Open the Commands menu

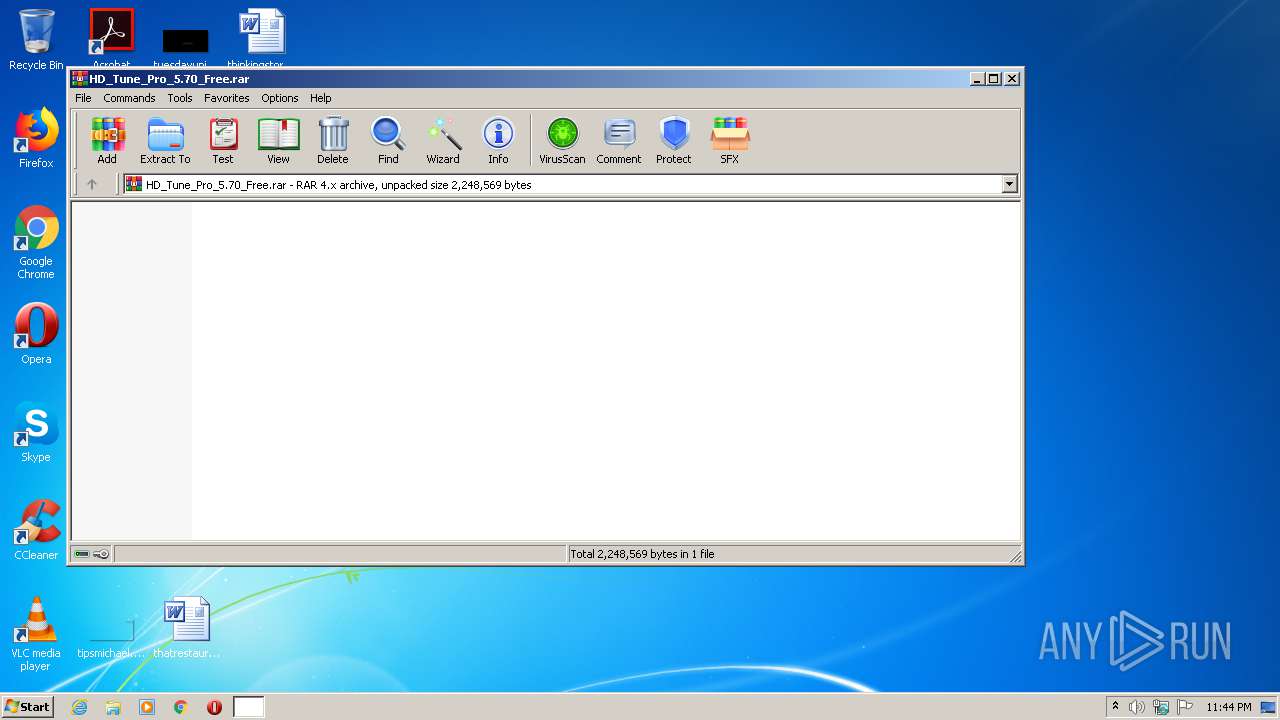click(x=129, y=98)
